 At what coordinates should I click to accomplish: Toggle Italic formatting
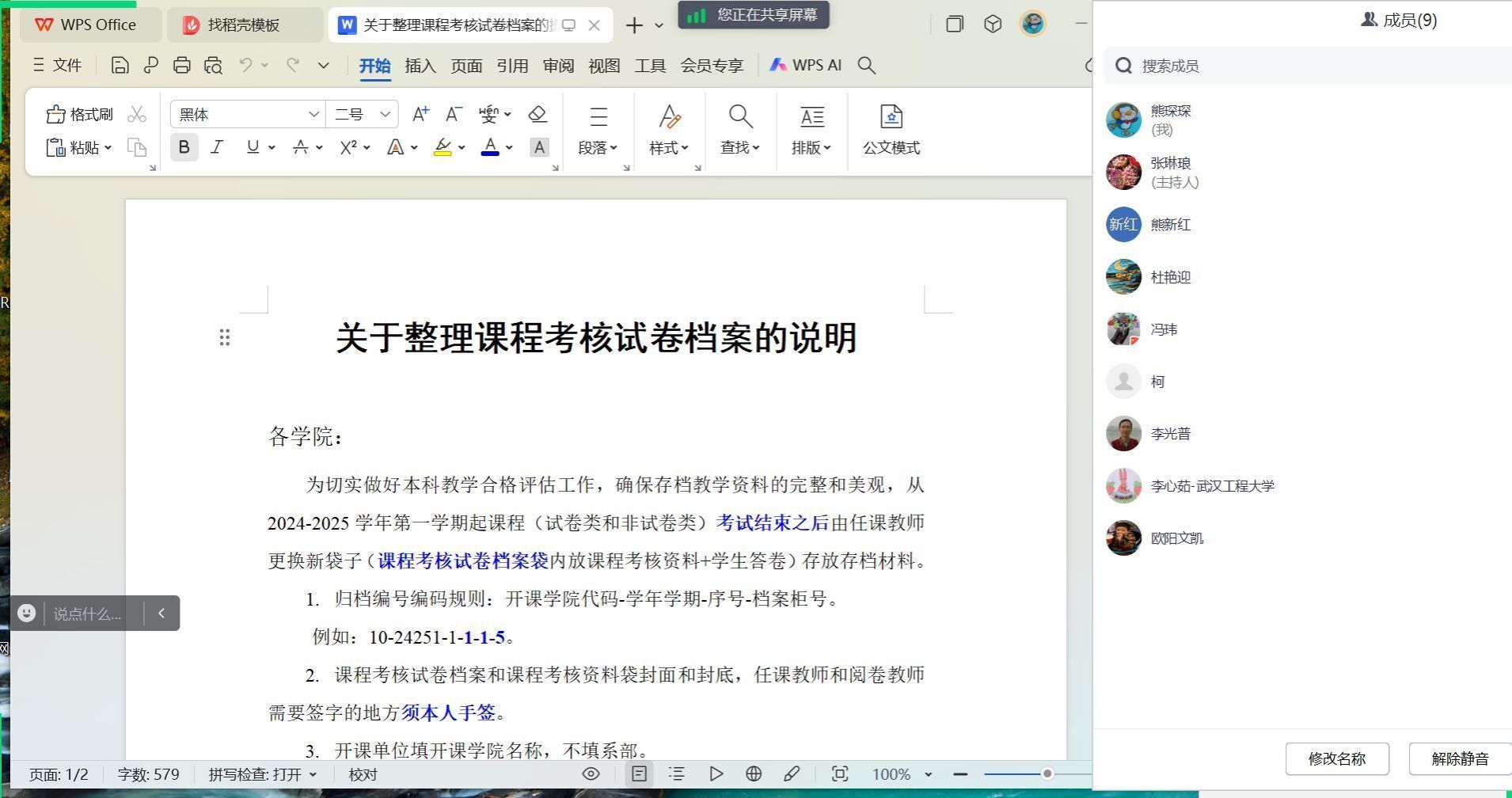click(x=217, y=147)
